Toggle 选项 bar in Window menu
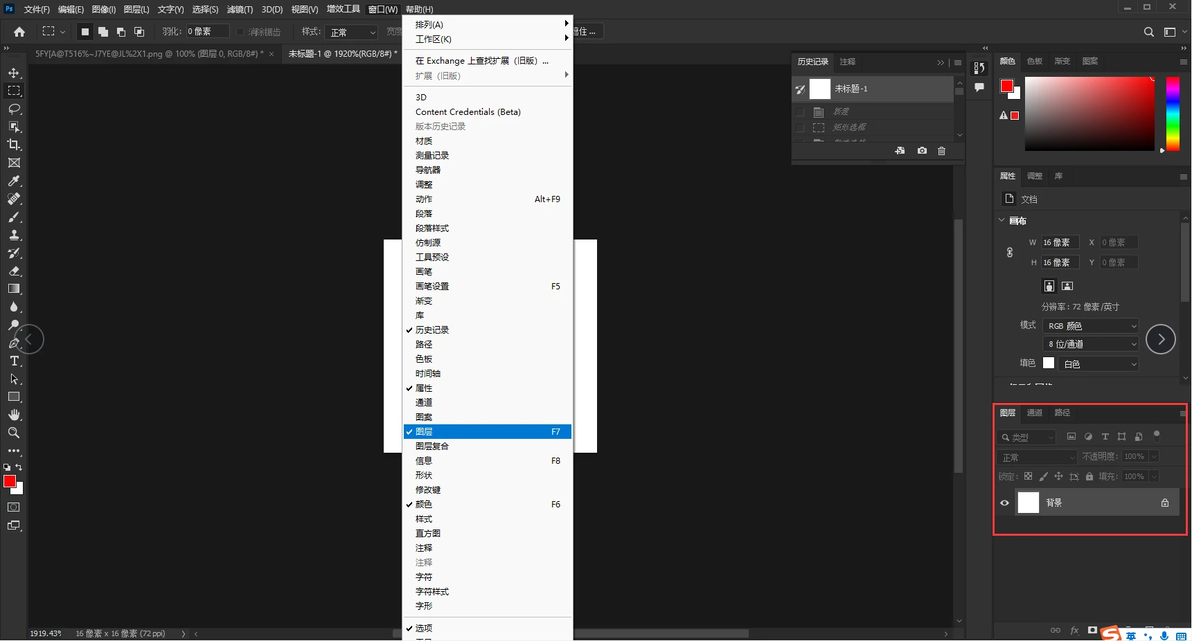This screenshot has height=641, width=1192. (x=487, y=628)
